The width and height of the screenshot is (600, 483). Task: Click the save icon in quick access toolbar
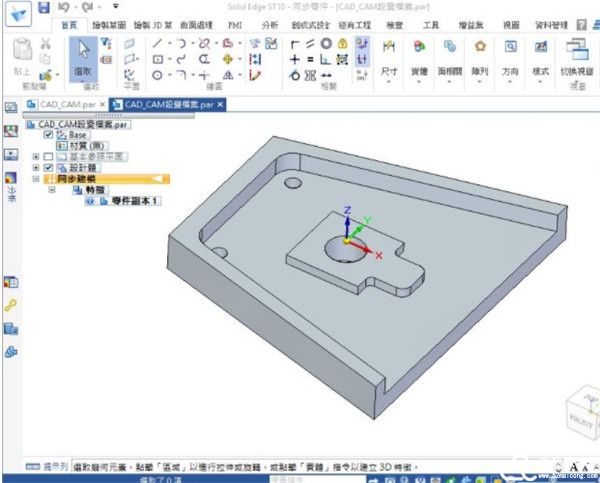(44, 8)
